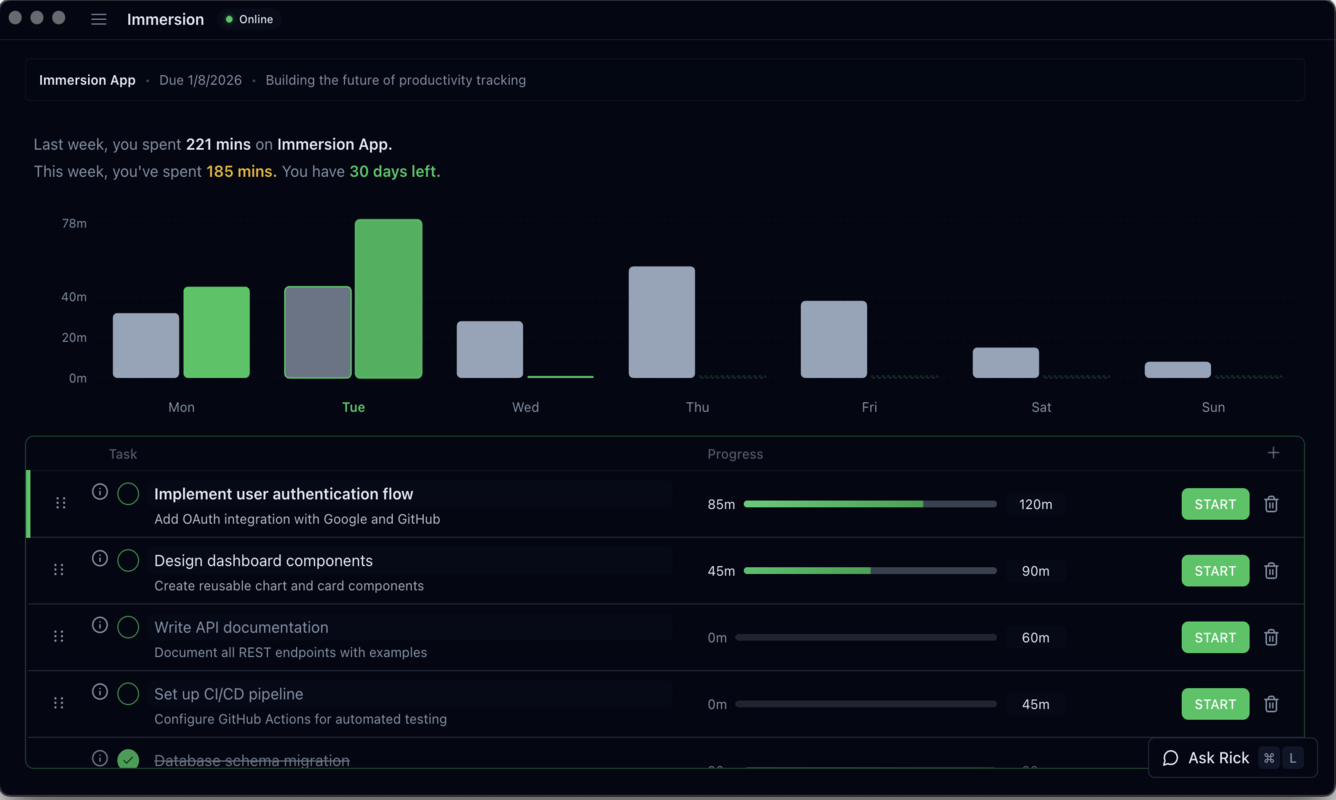Open the hamburger menu next to Immersion
Screen dimensions: 1336x800
click(x=98, y=19)
